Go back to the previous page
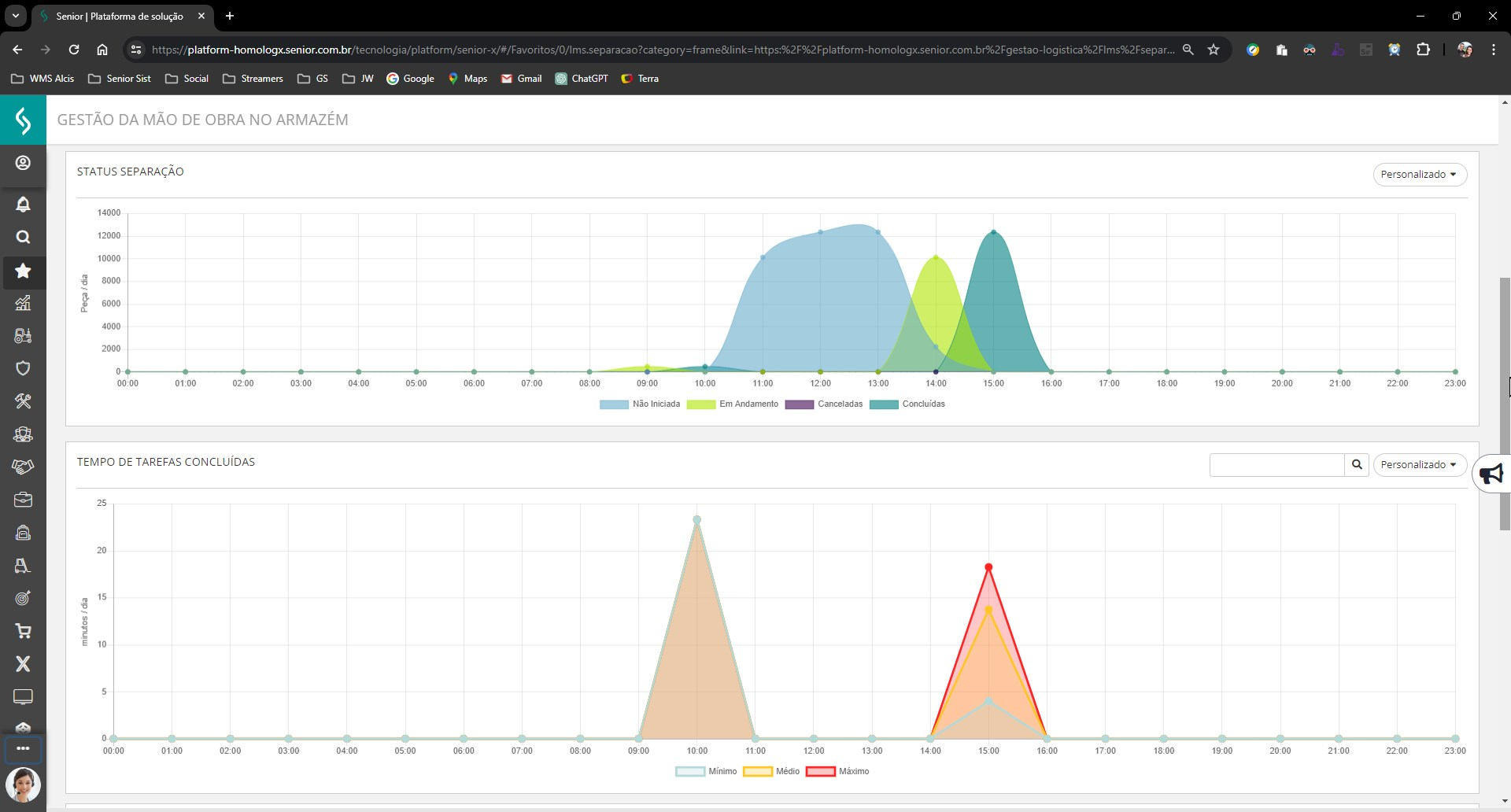This screenshot has height=812, width=1511. coord(17,50)
